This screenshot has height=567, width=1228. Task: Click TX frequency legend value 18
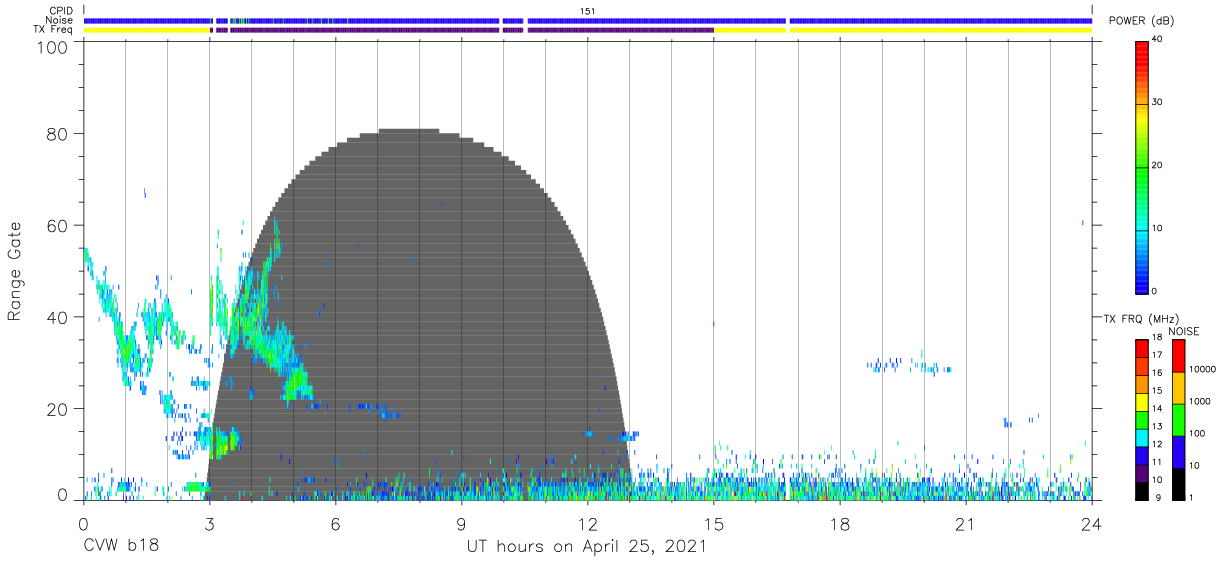point(1157,339)
